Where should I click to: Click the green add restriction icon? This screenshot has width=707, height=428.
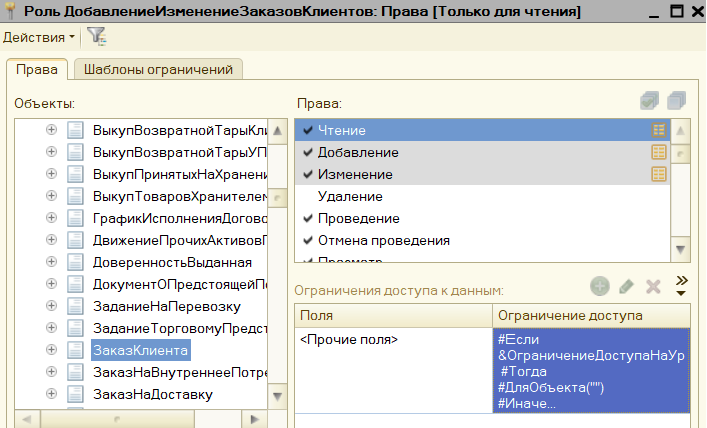600,286
